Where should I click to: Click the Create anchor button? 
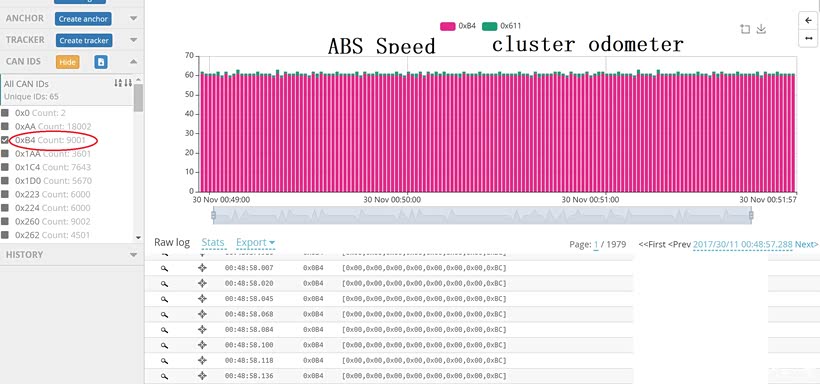click(83, 19)
